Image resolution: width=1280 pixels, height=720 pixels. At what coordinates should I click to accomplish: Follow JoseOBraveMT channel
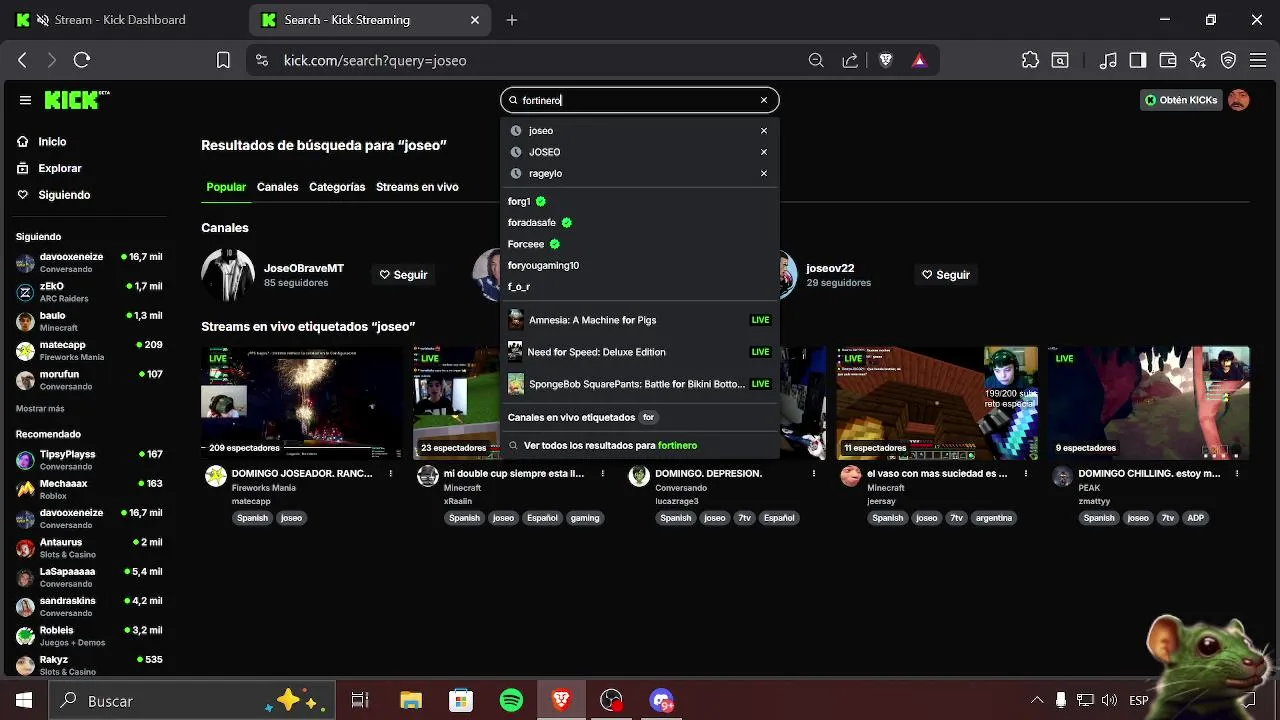pos(403,275)
